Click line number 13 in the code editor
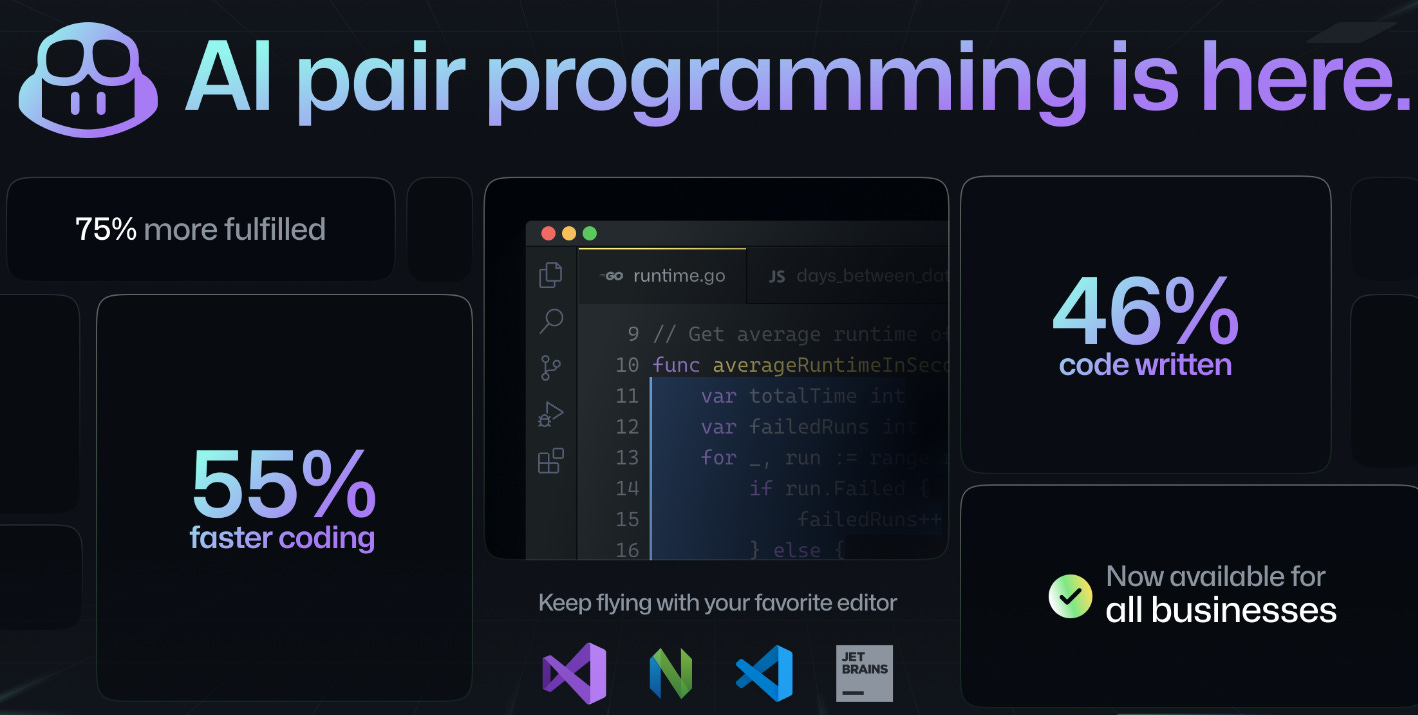 627,457
